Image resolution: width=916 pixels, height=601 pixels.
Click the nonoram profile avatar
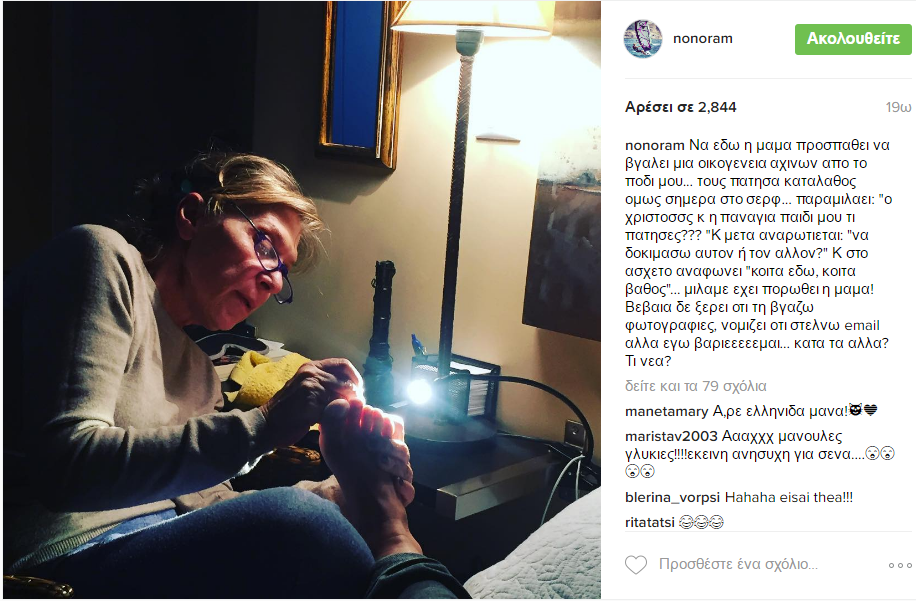pyautogui.click(x=643, y=39)
